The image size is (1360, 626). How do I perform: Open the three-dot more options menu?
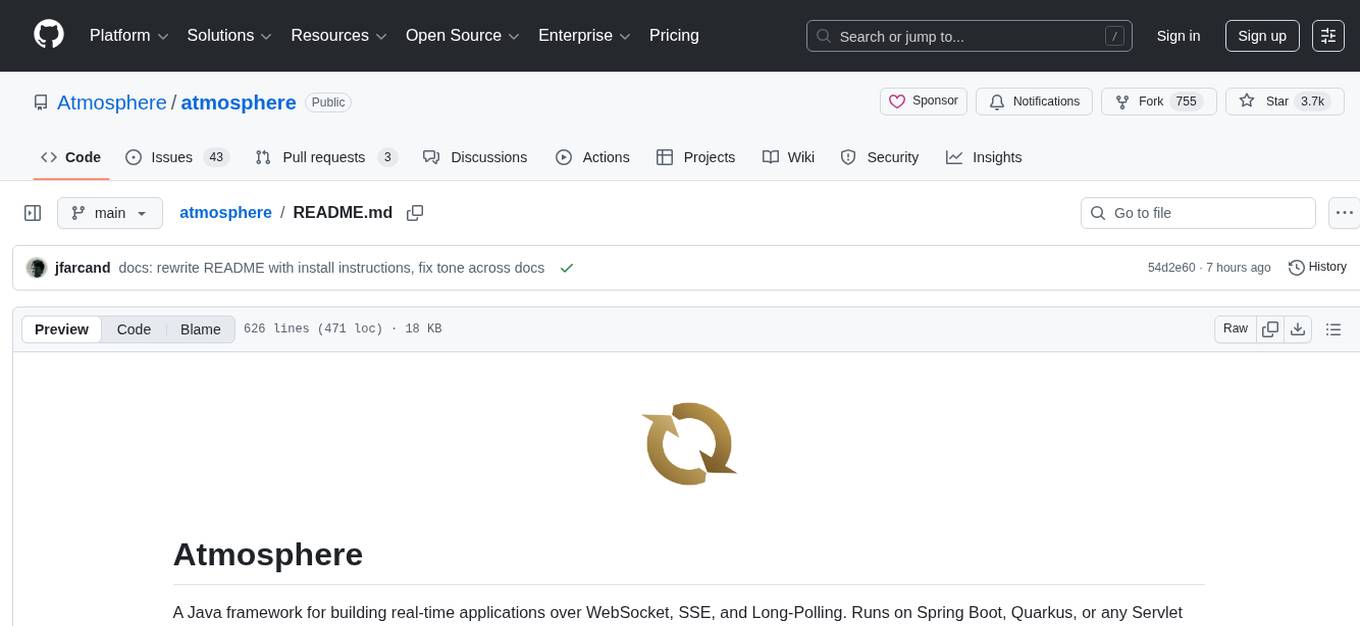[x=1345, y=213]
